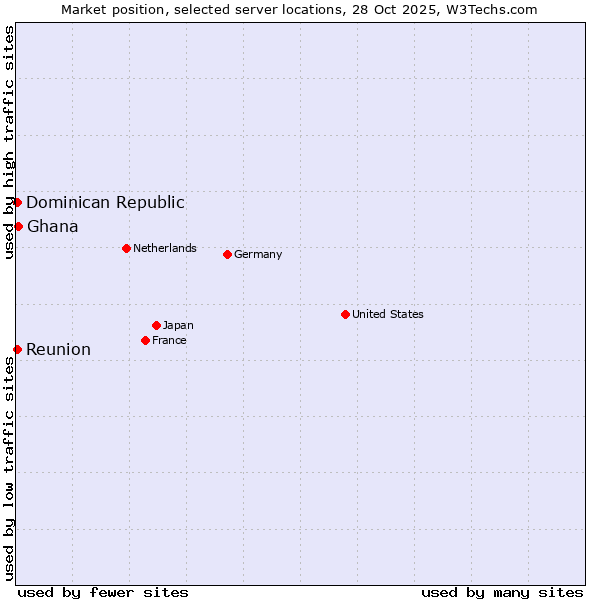Viewport: 600px width, 600px height.
Task: Select the Reunion red data point
Action: pos(17,349)
